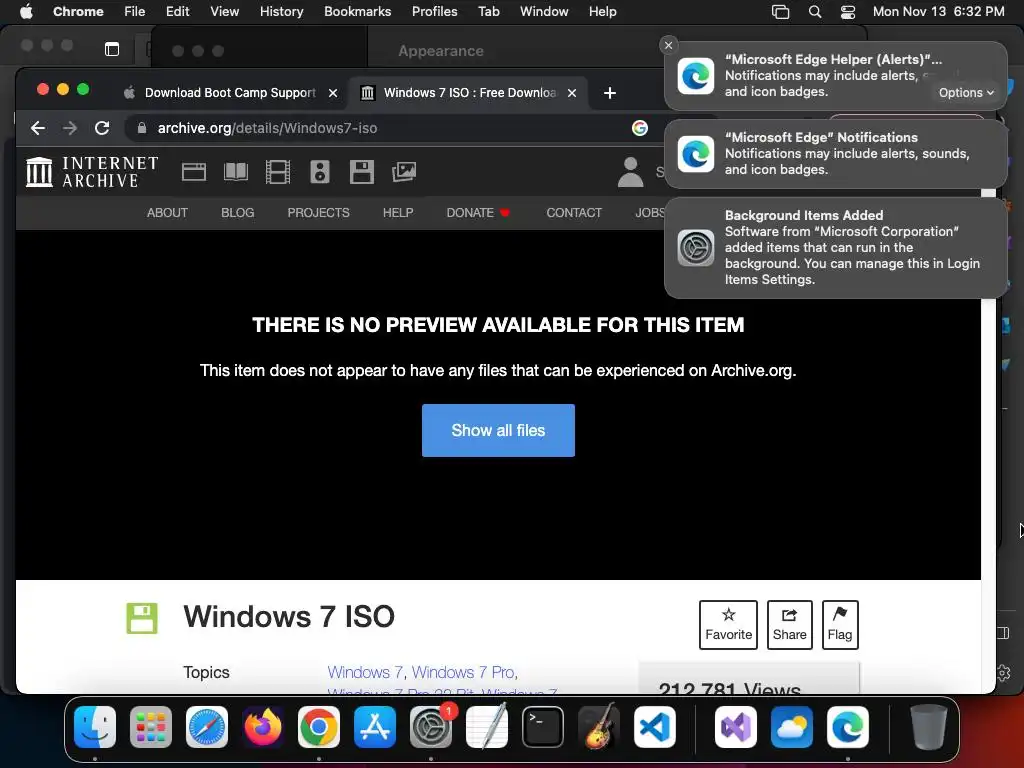Launch Microsoft Edge from the Dock
The height and width of the screenshot is (768, 1024).
(x=848, y=727)
